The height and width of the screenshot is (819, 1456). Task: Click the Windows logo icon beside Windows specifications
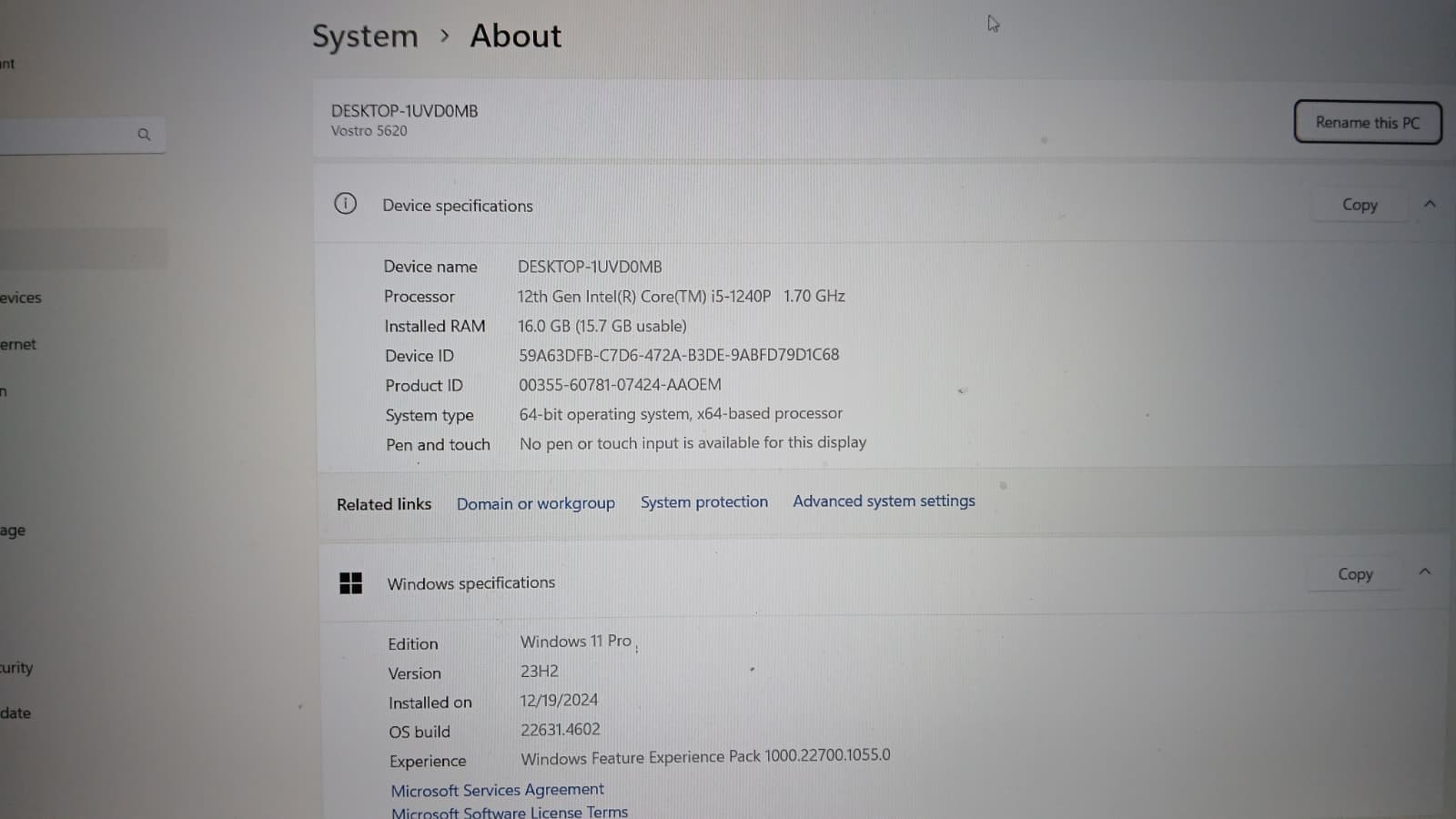pyautogui.click(x=351, y=583)
